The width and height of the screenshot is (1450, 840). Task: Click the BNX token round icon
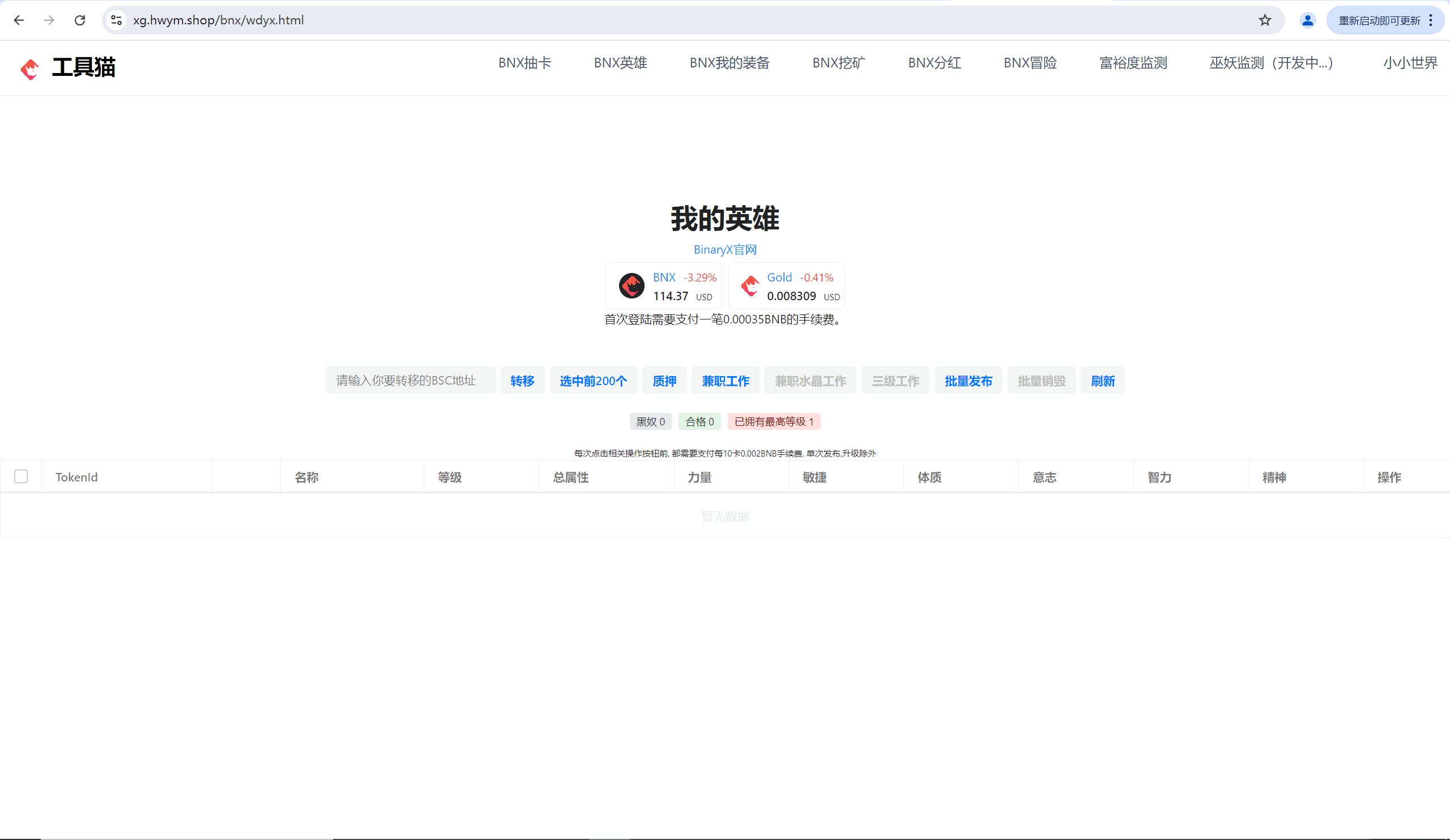click(631, 286)
